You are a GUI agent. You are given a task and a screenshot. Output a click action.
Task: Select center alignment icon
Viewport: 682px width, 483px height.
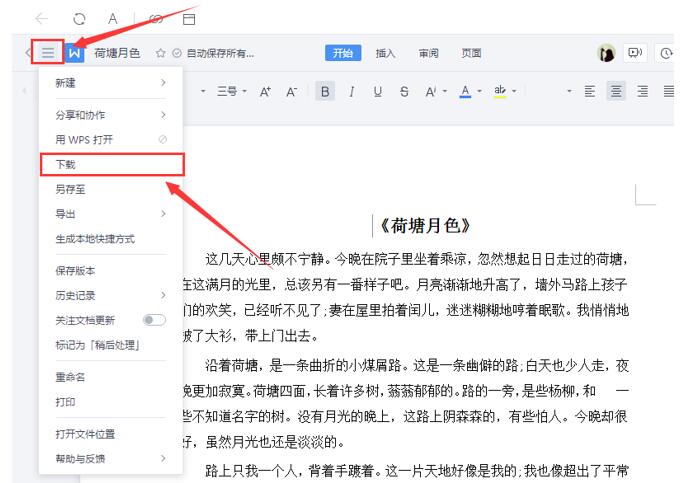[x=616, y=91]
